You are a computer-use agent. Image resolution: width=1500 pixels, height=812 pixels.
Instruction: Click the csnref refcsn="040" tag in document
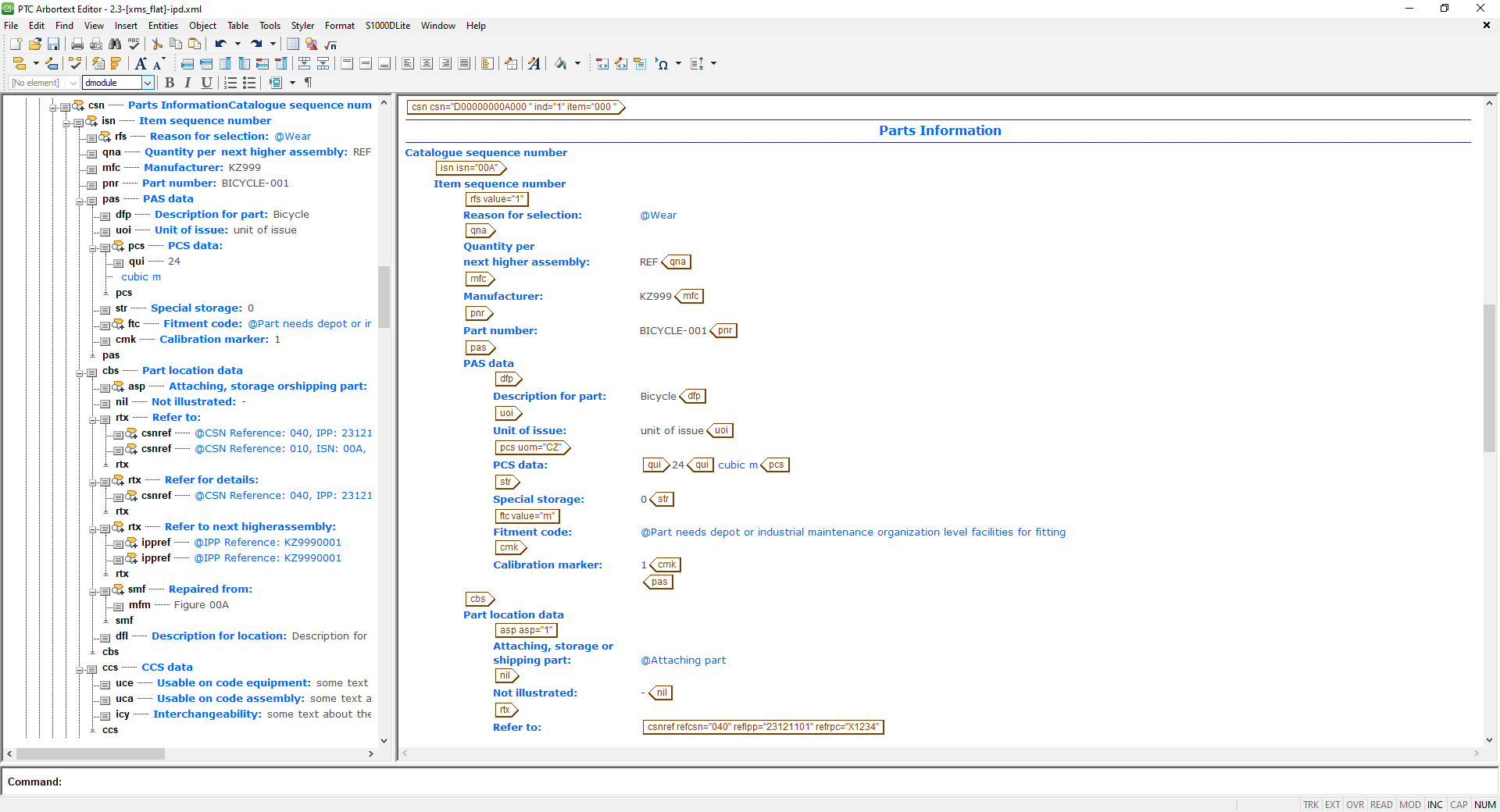click(x=762, y=727)
